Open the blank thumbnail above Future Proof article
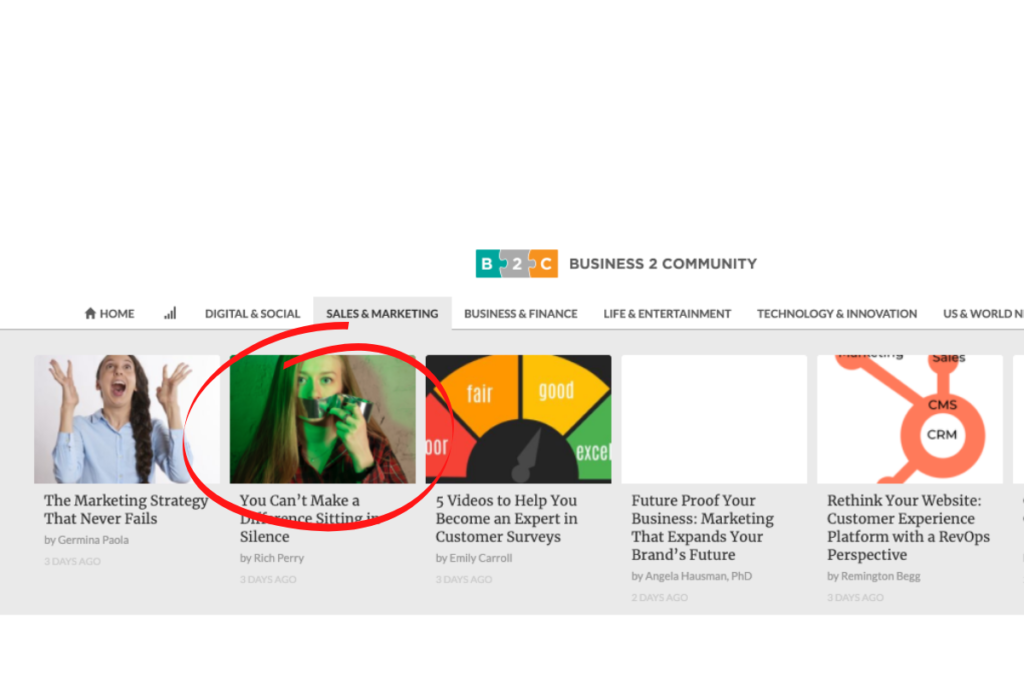 pos(714,419)
